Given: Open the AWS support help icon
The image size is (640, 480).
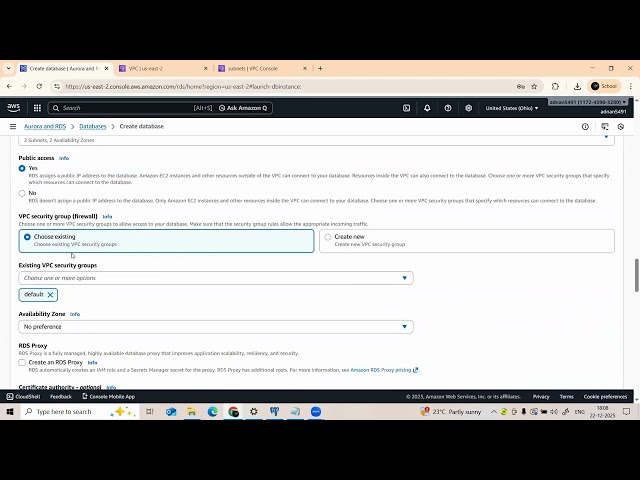Looking at the screenshot, I should click(448, 108).
